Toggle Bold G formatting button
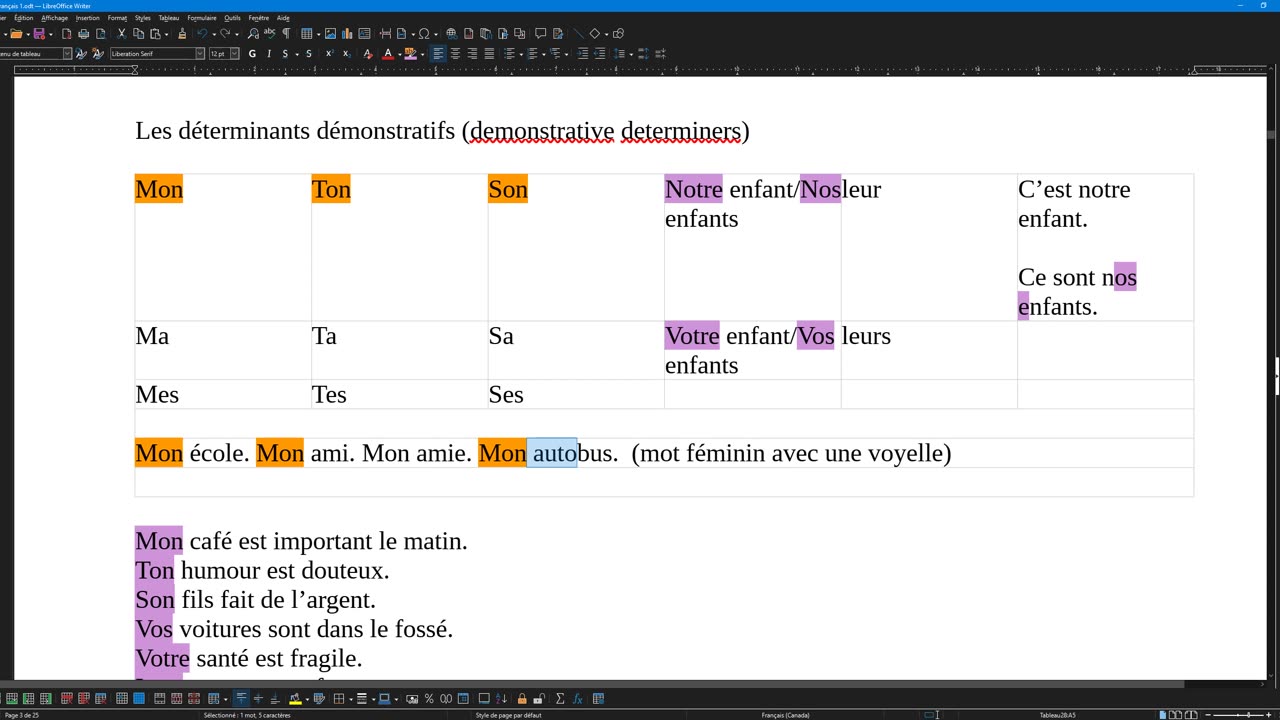This screenshot has width=1280, height=720. (x=252, y=54)
